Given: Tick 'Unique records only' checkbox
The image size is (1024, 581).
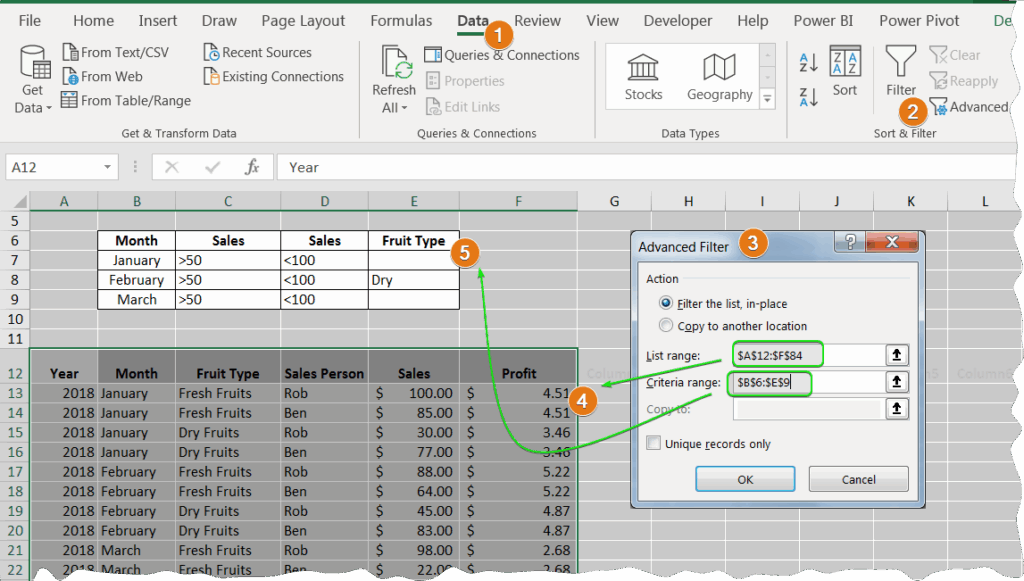Looking at the screenshot, I should (x=653, y=443).
